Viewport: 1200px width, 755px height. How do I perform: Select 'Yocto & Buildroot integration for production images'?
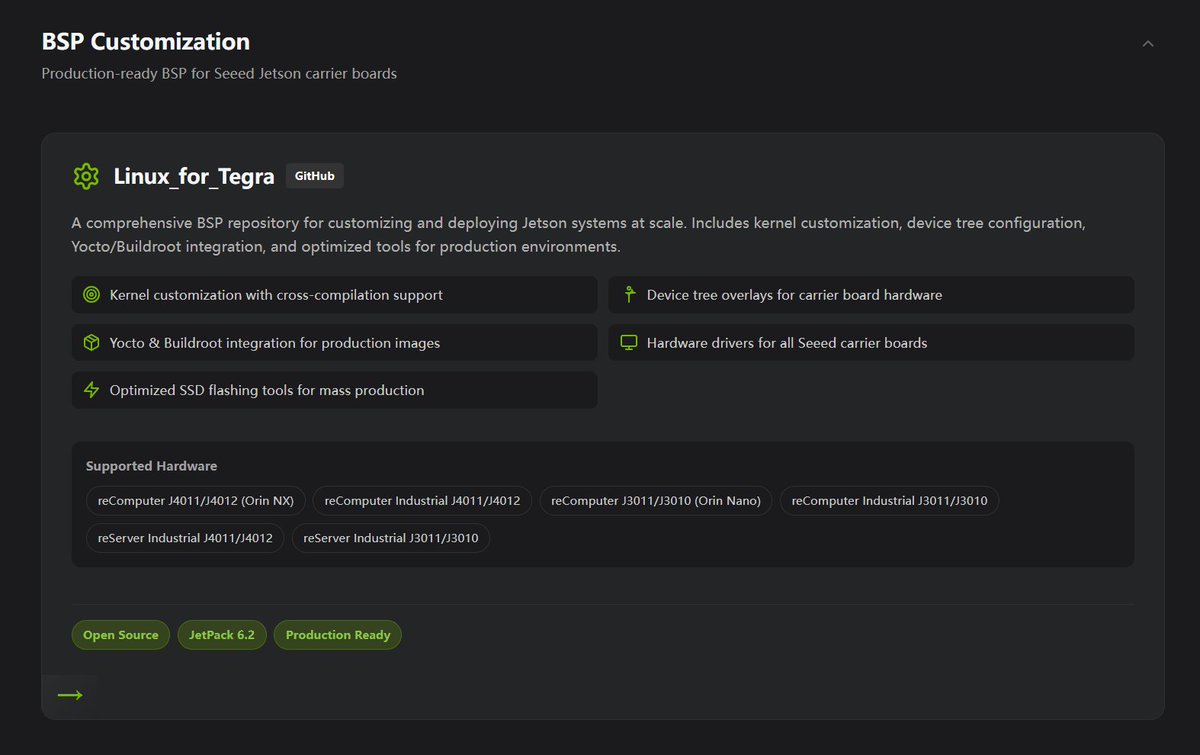point(334,343)
